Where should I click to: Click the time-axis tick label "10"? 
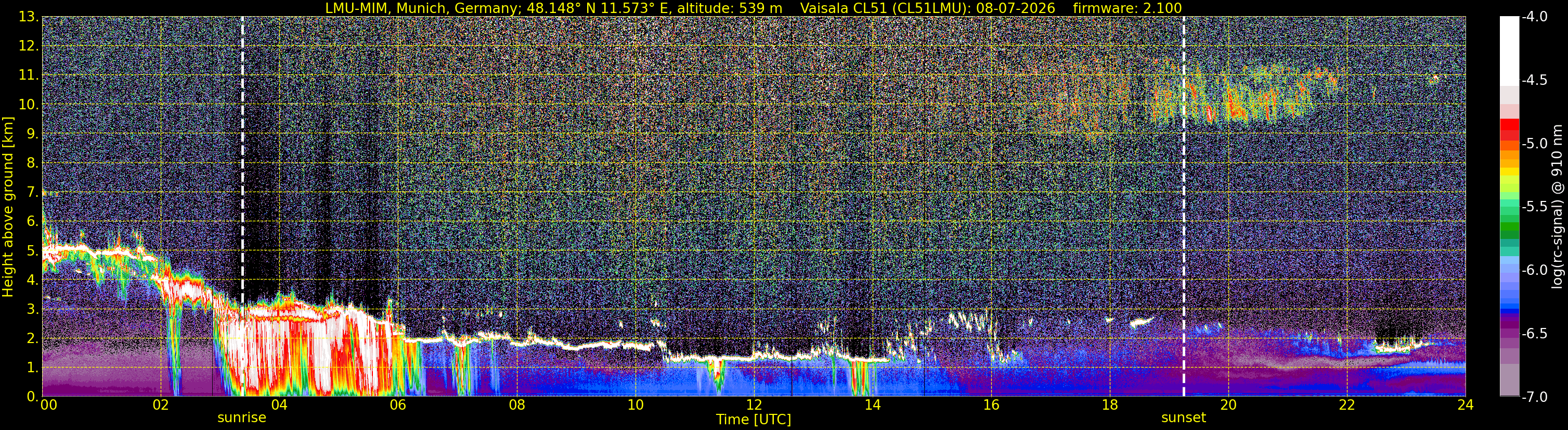coord(635,405)
